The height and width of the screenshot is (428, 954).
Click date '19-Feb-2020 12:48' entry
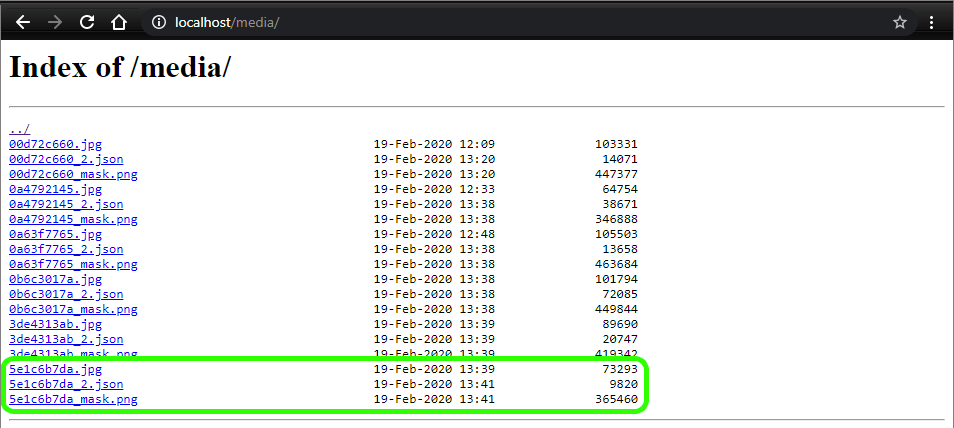pos(434,234)
